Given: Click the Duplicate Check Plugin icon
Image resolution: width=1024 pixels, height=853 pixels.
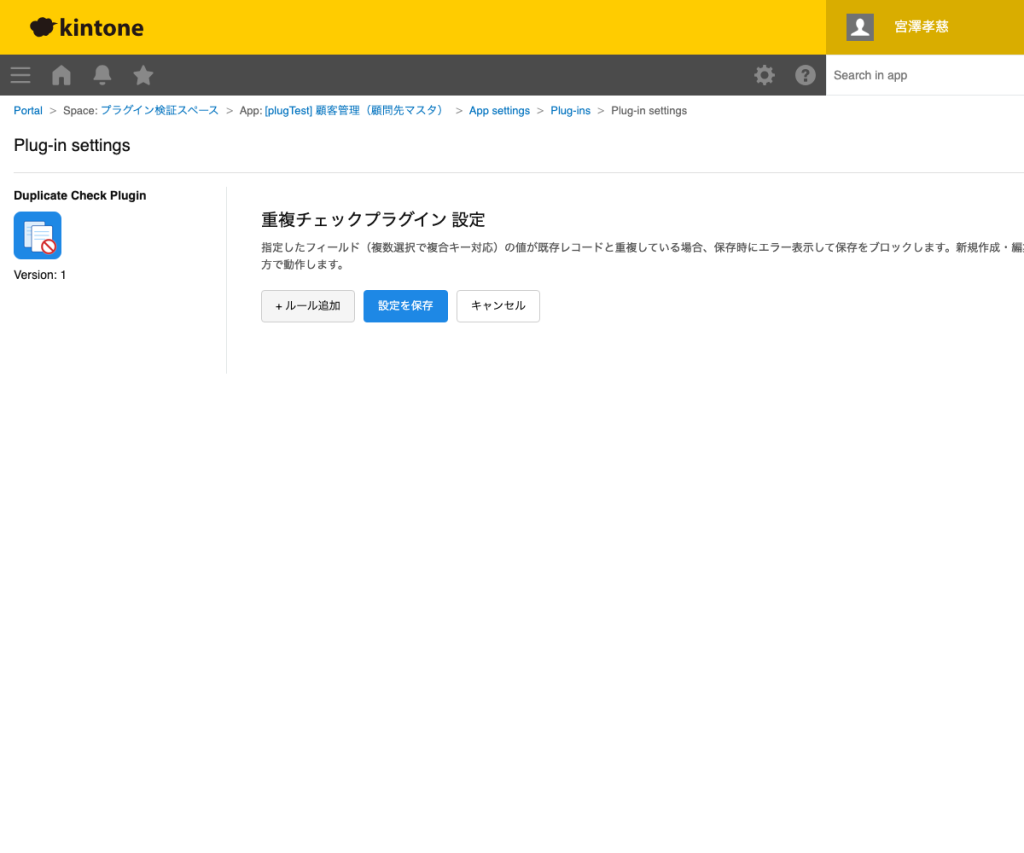Looking at the screenshot, I should point(37,237).
